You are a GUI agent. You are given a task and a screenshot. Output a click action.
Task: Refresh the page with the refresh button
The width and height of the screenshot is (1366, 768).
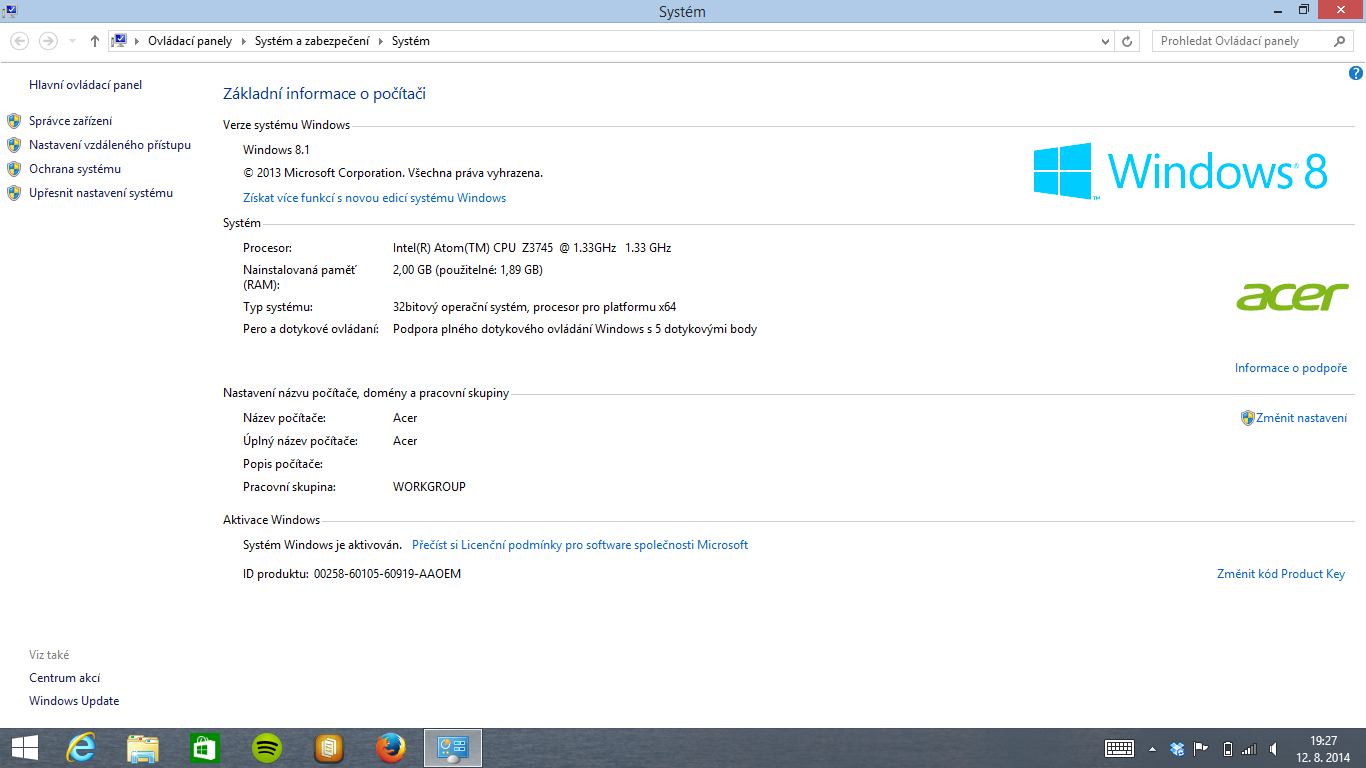point(1128,41)
